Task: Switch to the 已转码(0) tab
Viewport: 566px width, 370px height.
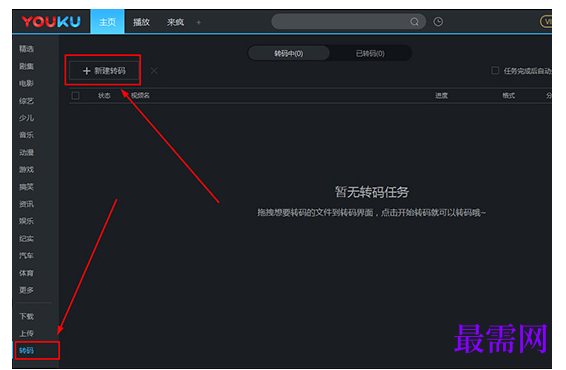Action: [370, 53]
